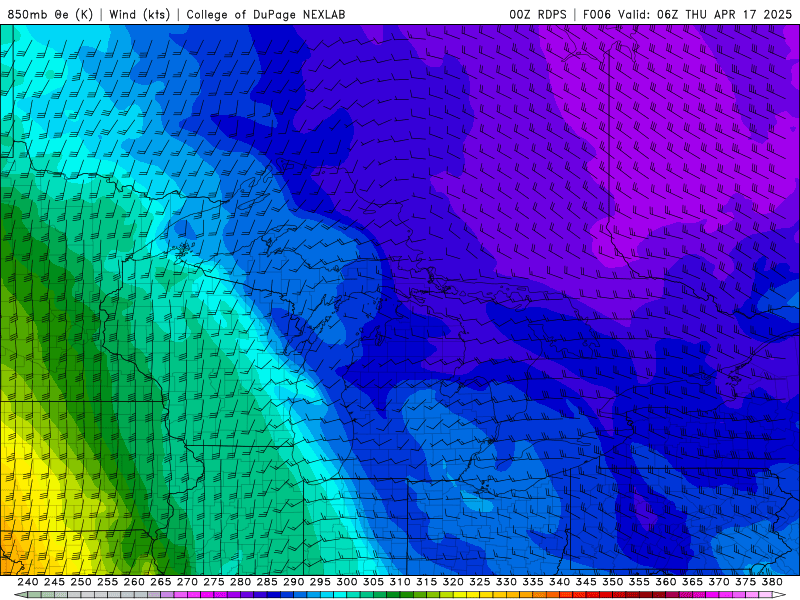
Task: Click the 295 scale number
Action: click(x=320, y=582)
